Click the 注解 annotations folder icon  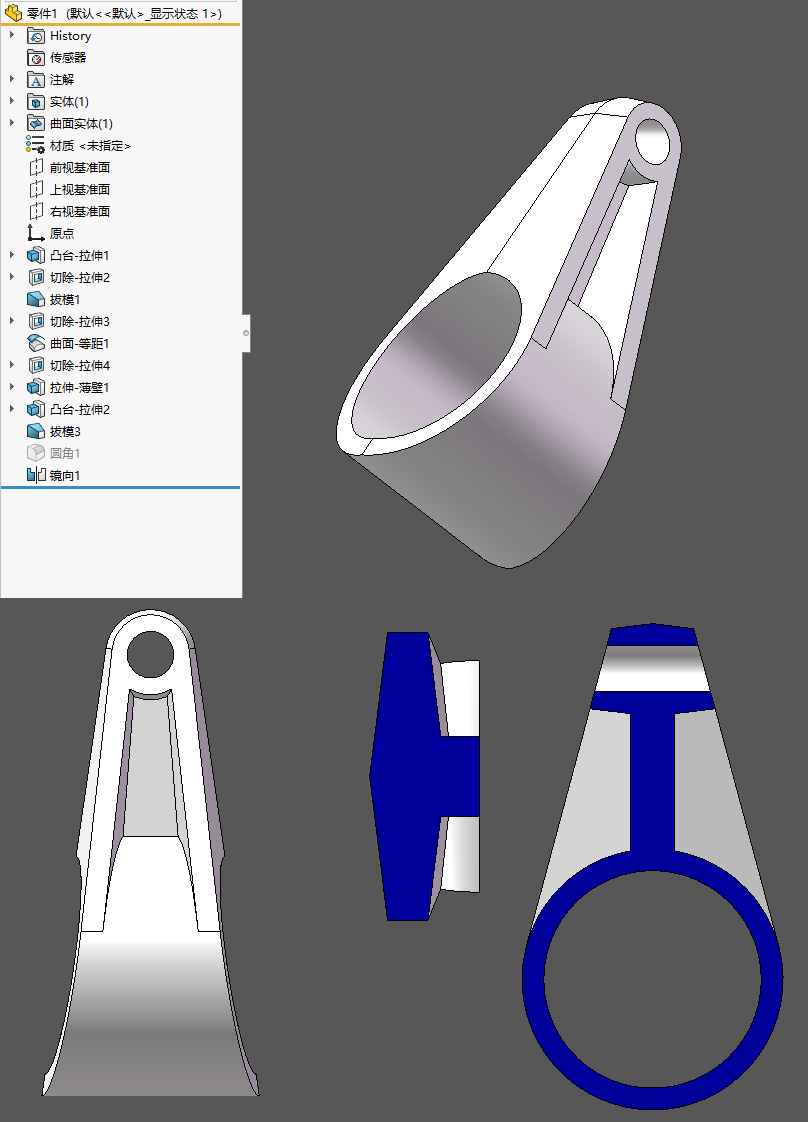click(x=36, y=79)
